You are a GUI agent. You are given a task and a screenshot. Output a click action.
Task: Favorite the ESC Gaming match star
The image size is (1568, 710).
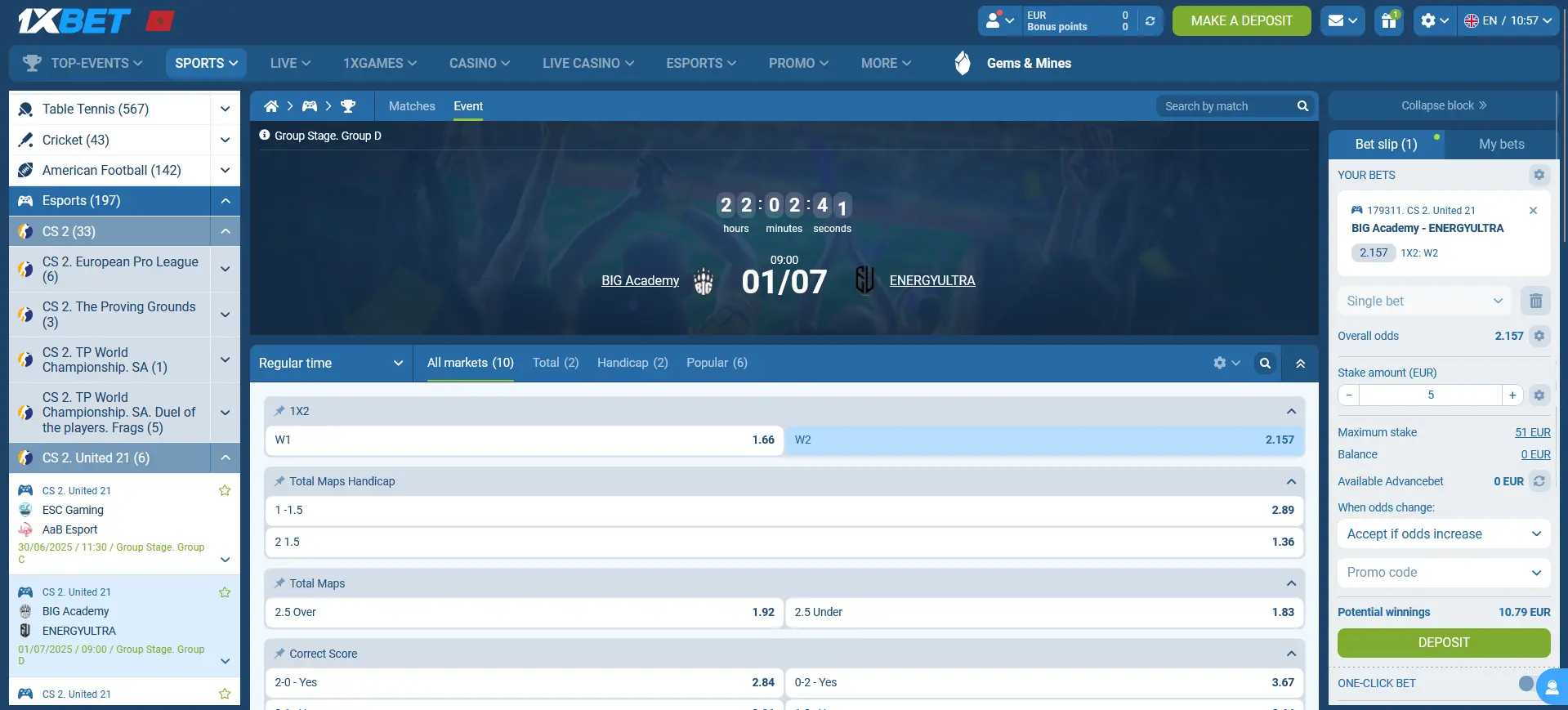tap(225, 490)
